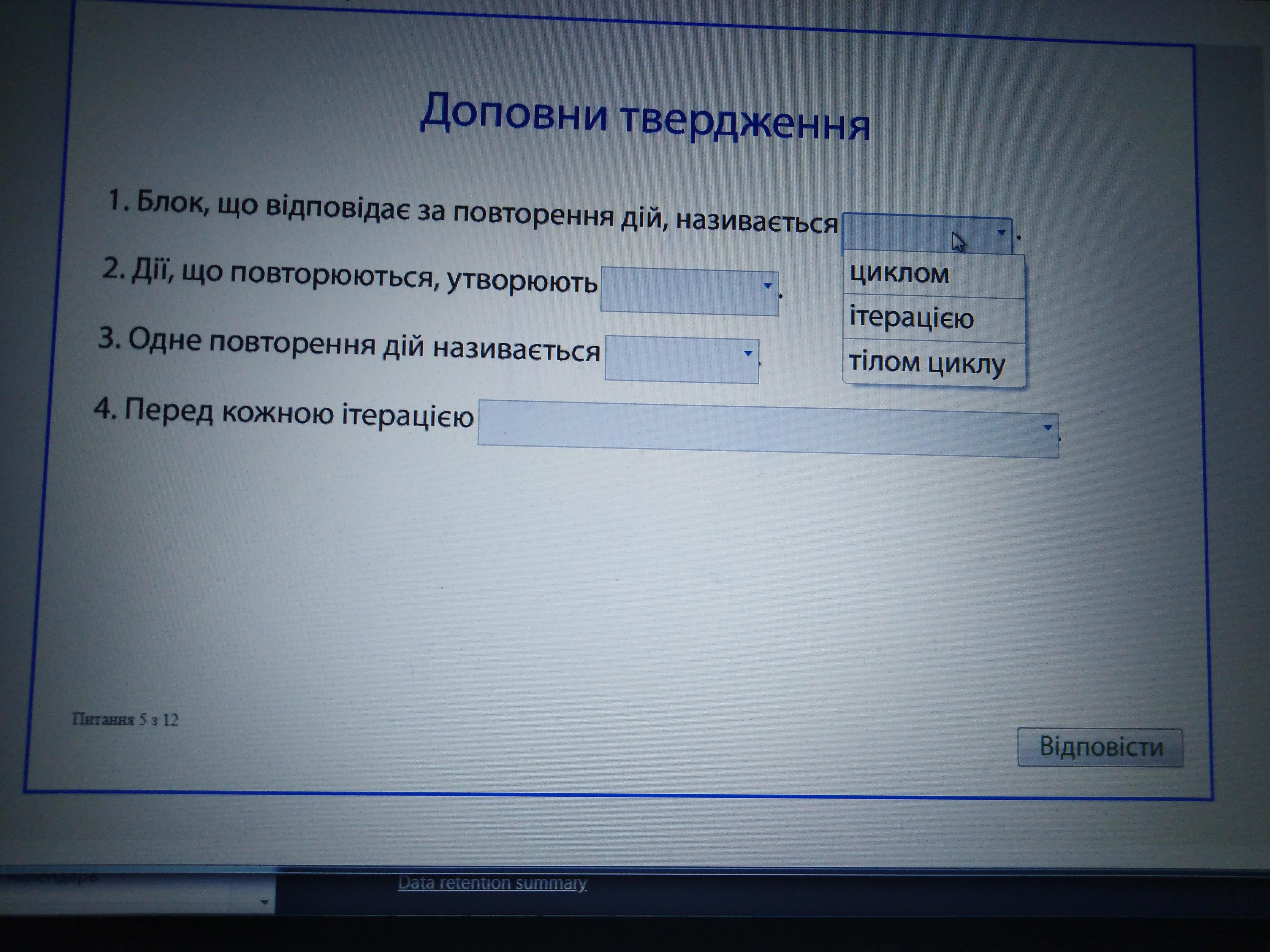The height and width of the screenshot is (952, 1270).
Task: Click the arrow of statement 1 dropdown
Action: 1001,233
